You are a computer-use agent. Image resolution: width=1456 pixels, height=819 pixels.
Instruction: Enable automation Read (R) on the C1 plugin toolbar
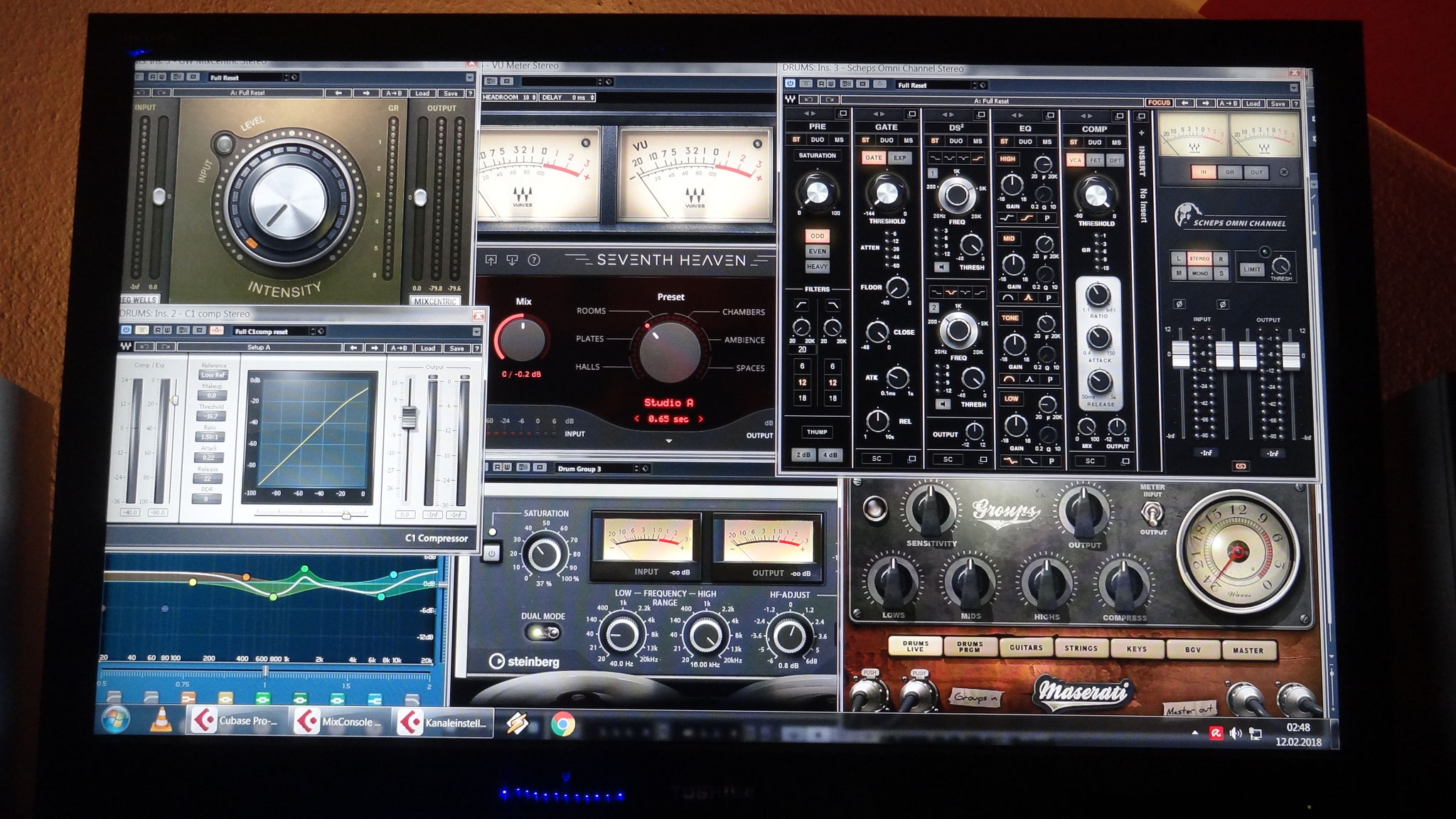pos(157,331)
